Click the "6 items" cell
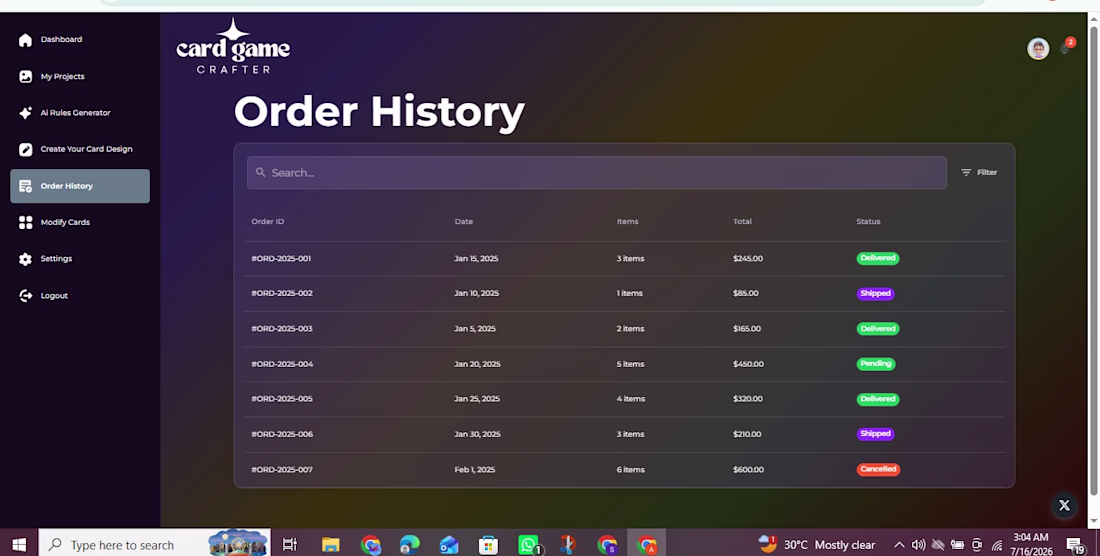 pyautogui.click(x=630, y=470)
